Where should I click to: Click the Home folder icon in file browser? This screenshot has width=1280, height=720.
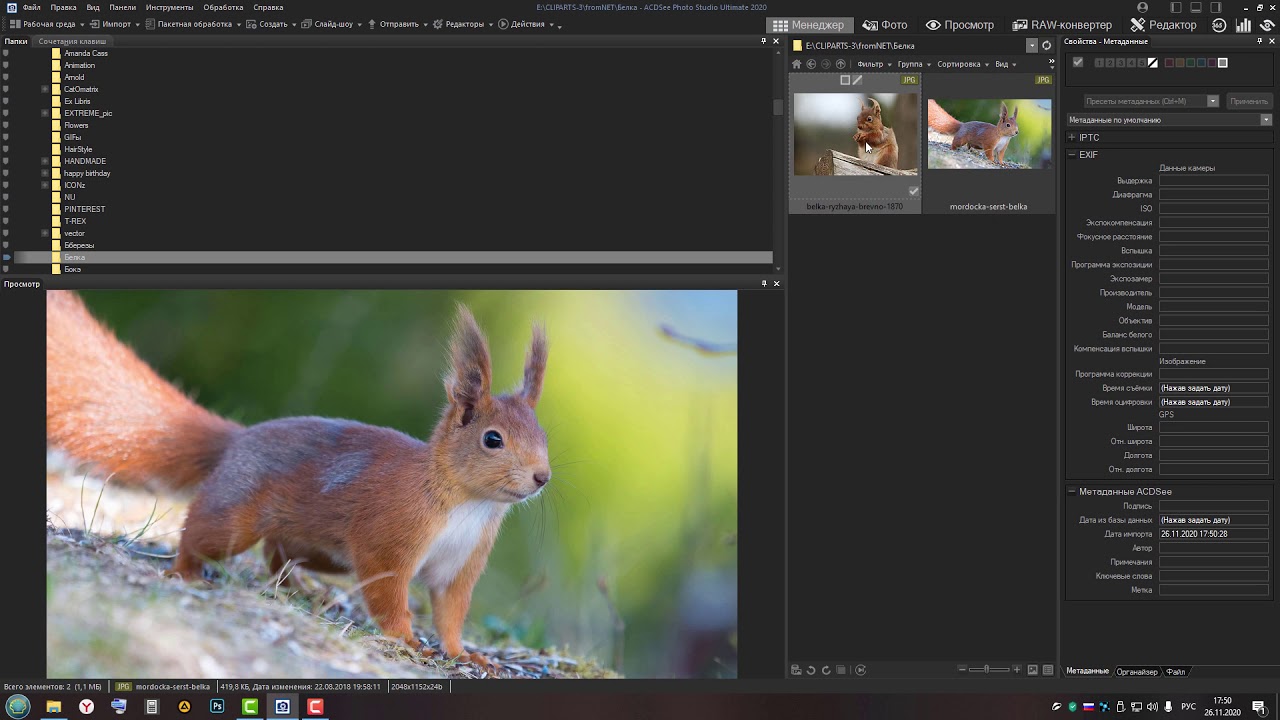(797, 64)
